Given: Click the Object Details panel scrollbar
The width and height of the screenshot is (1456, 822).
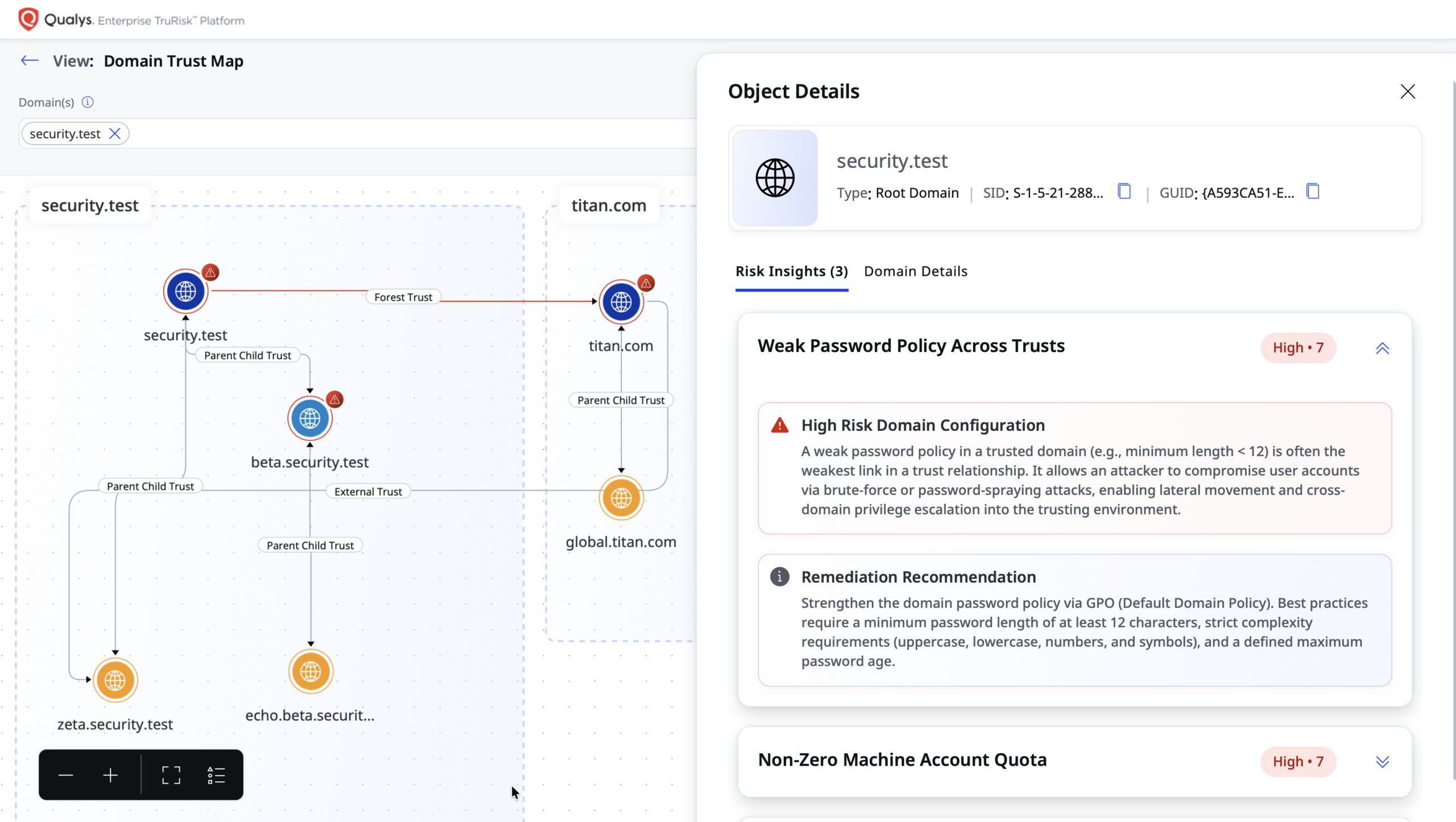Looking at the screenshot, I should pos(1453,429).
